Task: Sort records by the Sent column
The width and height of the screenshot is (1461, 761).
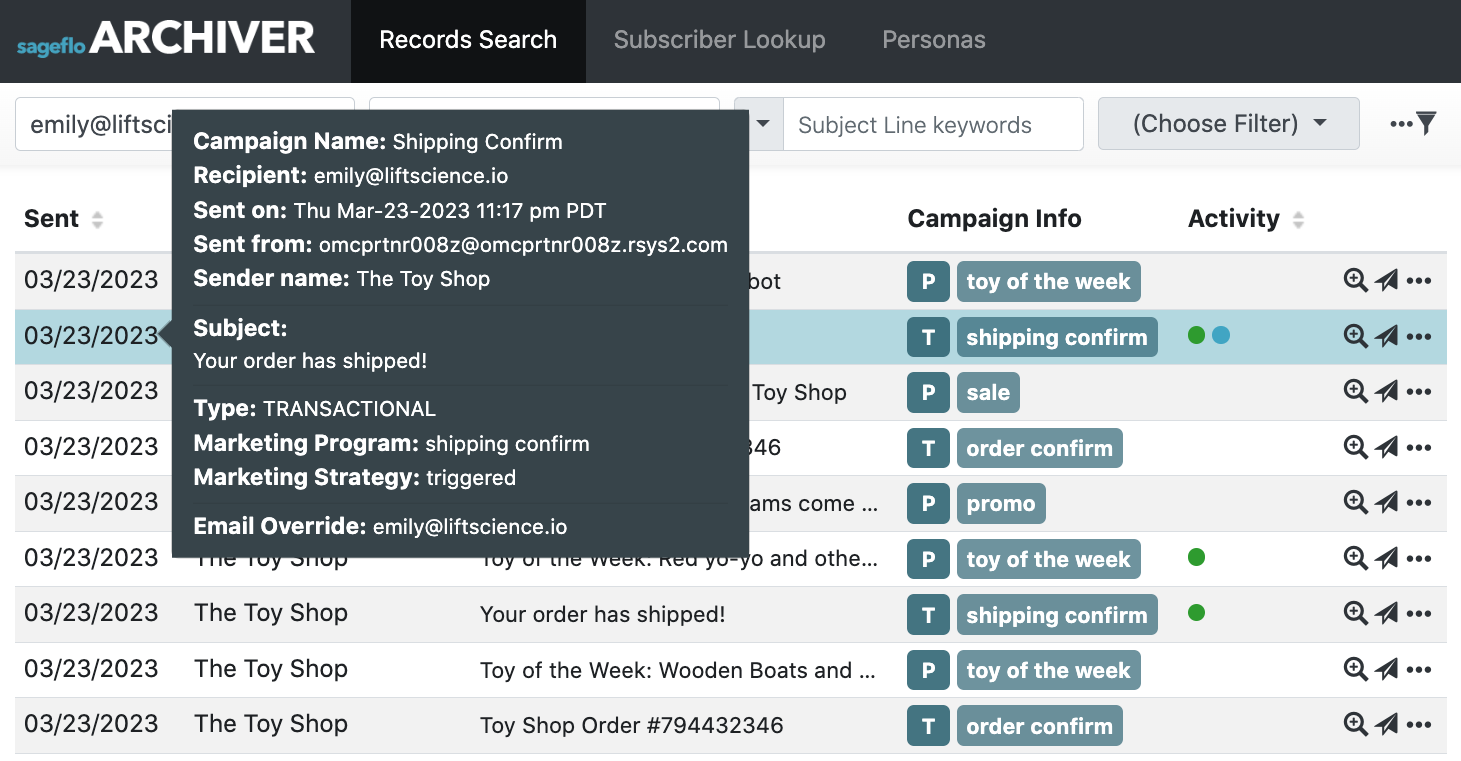Action: [x=64, y=219]
